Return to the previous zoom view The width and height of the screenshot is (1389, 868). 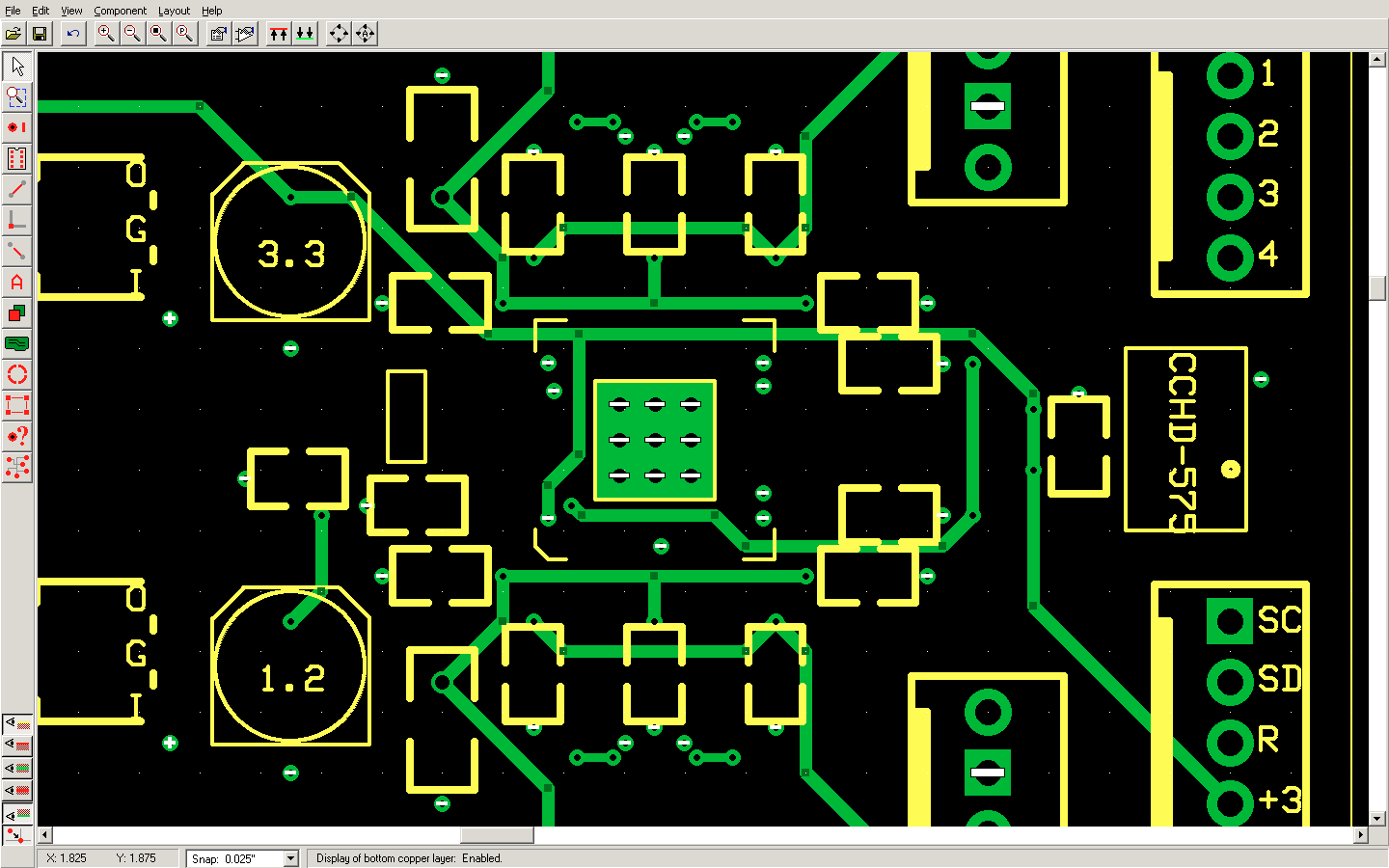pos(184,34)
